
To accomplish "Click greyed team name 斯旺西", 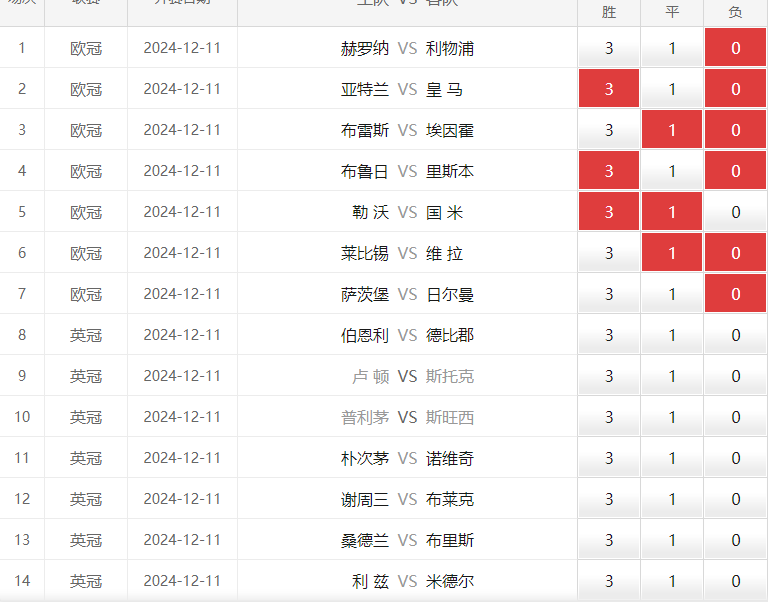I will click(x=450, y=417).
